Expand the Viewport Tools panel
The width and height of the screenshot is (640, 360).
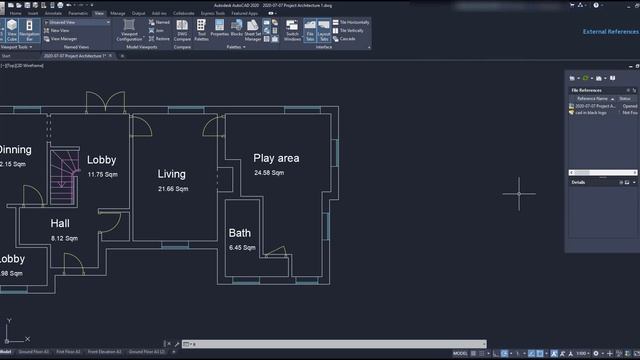tap(16, 47)
